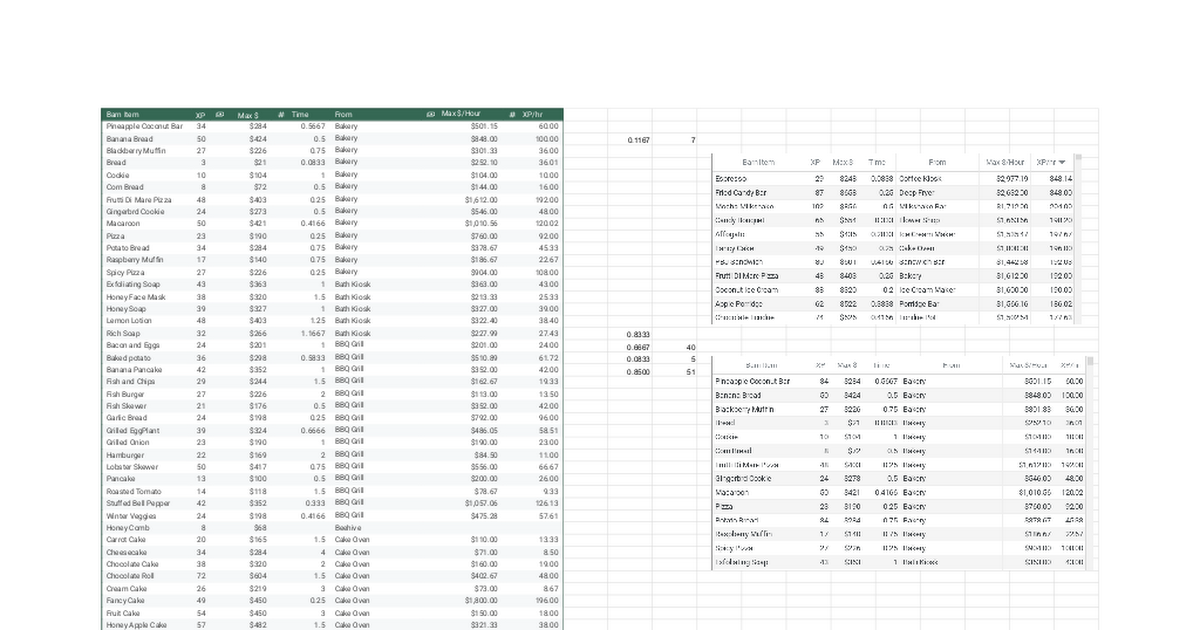Click the 'Lobster Skewer' cell
The width and height of the screenshot is (1200, 630).
coord(131,466)
